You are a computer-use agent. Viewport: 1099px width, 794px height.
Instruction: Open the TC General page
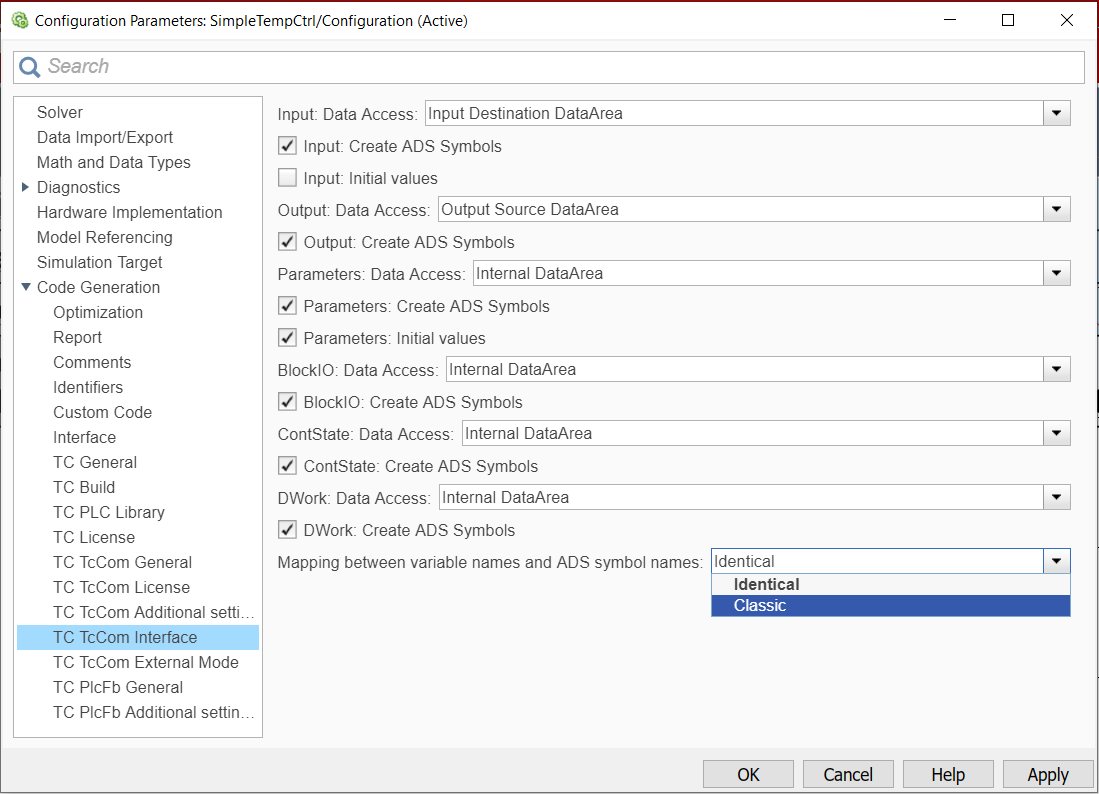click(95, 463)
